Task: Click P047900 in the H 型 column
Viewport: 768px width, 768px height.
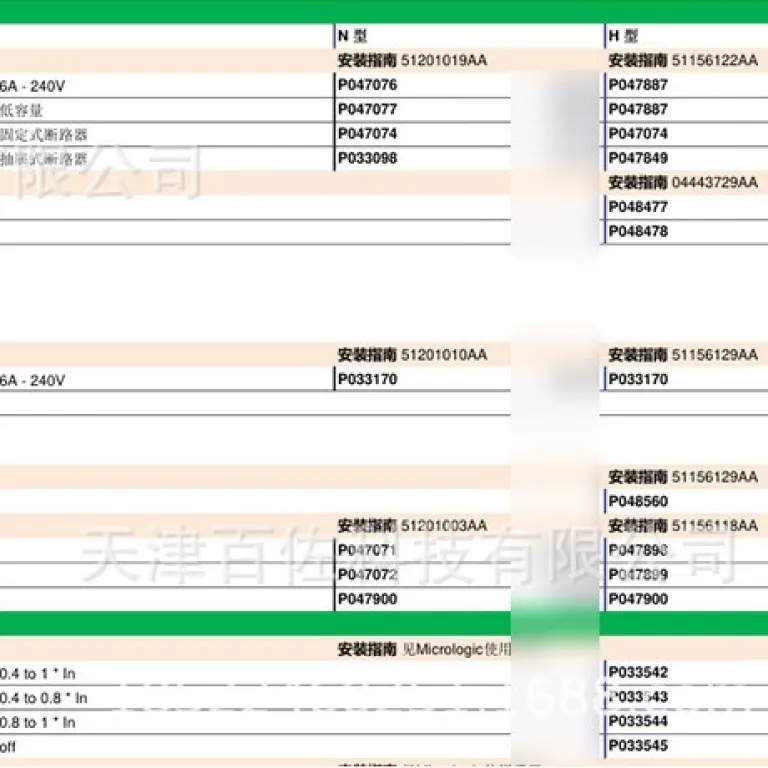Action: tap(638, 599)
